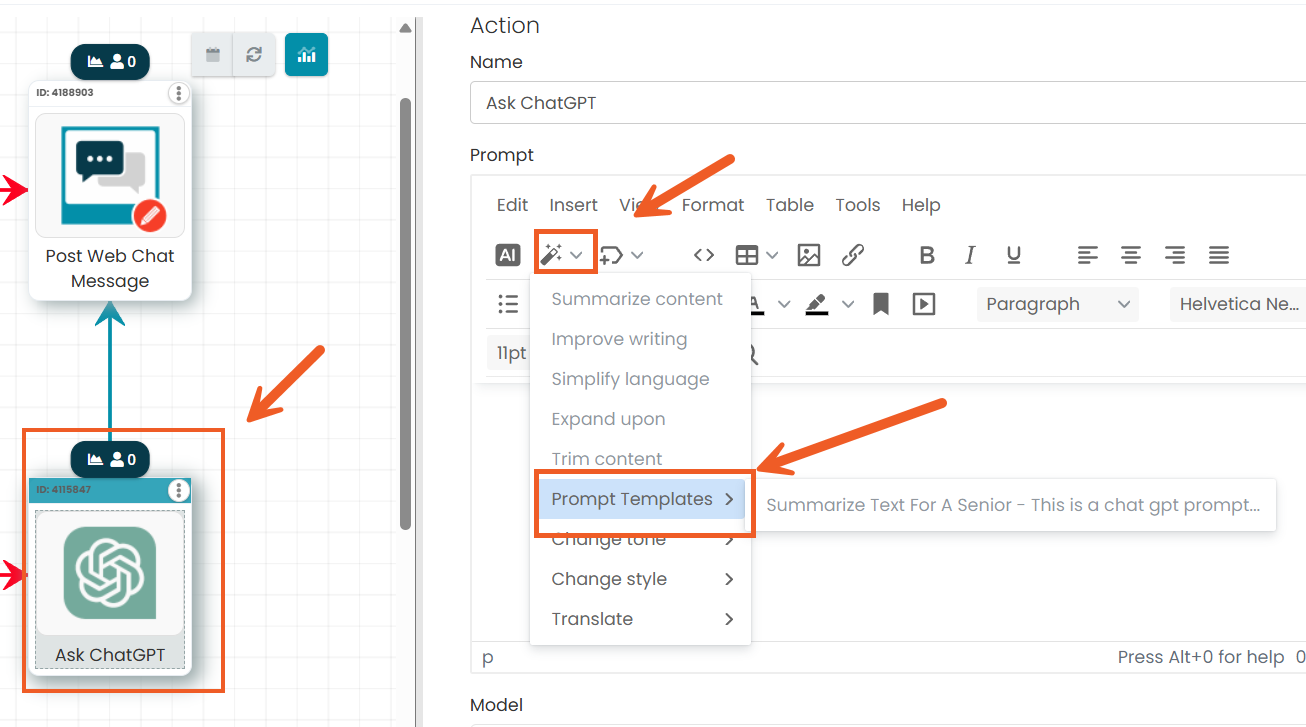The height and width of the screenshot is (727, 1306).
Task: Justify text alignment
Action: click(1219, 255)
